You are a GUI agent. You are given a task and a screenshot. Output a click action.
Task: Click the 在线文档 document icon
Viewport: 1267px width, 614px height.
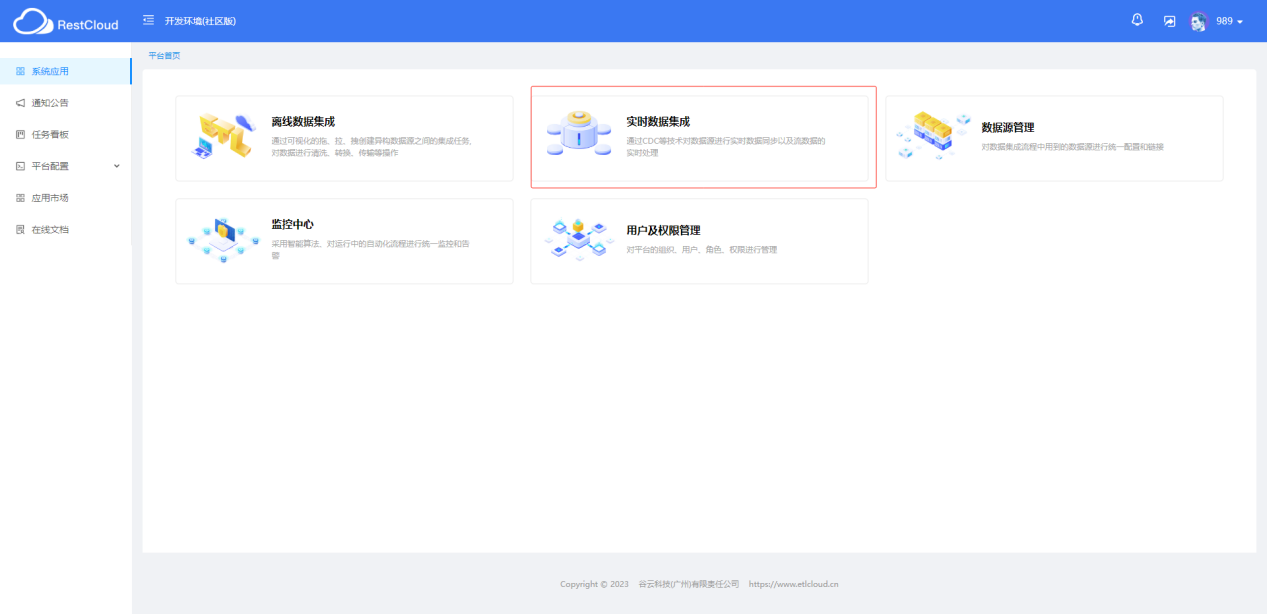pos(20,229)
